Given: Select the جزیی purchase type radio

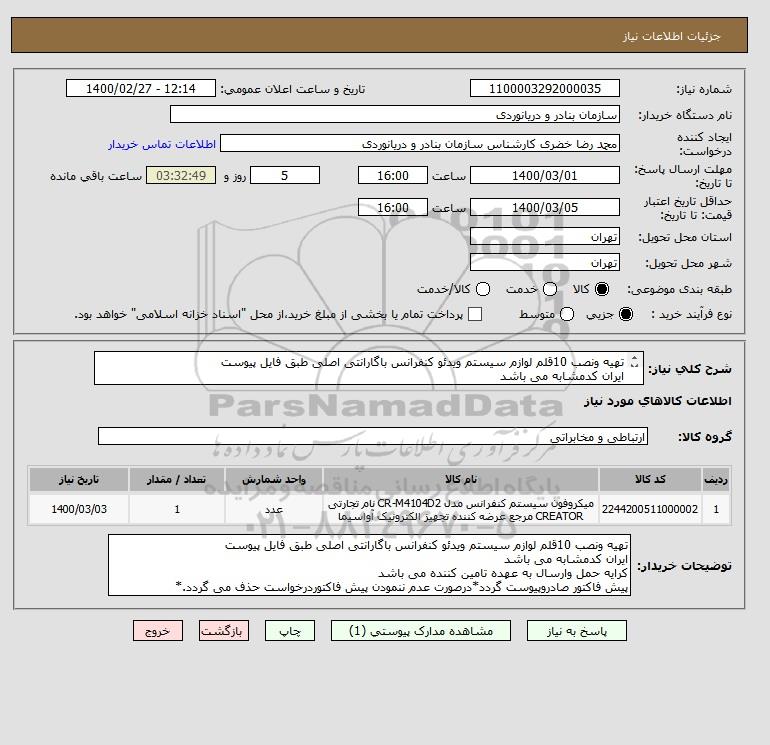Looking at the screenshot, I should (x=626, y=314).
